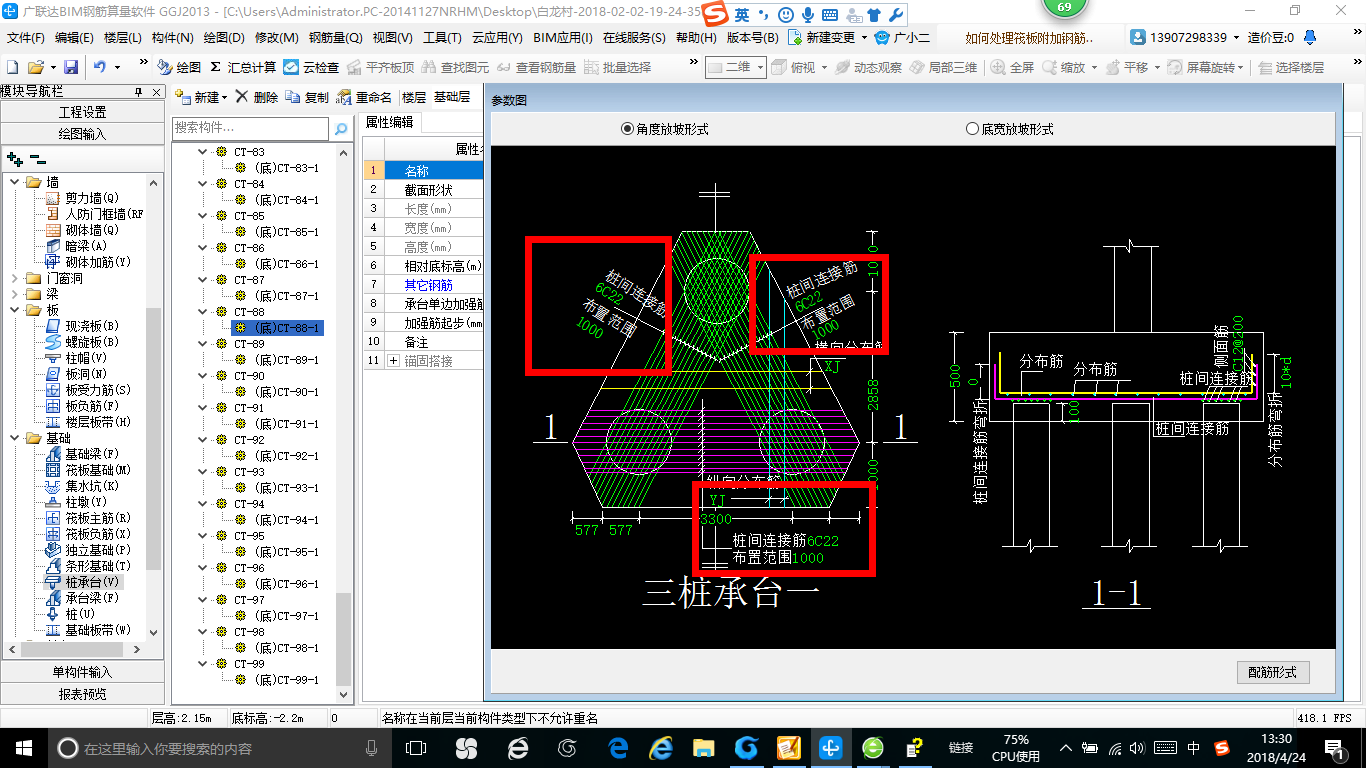Select 底宽放坡形式 radio option
Screen dimensions: 1366x768
[1010, 129]
